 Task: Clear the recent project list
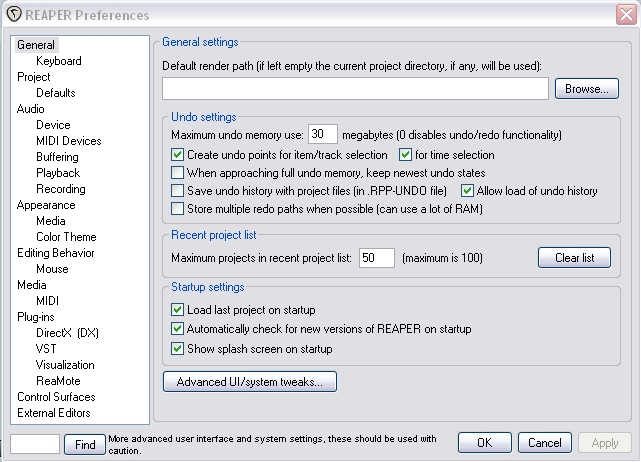pyautogui.click(x=574, y=258)
